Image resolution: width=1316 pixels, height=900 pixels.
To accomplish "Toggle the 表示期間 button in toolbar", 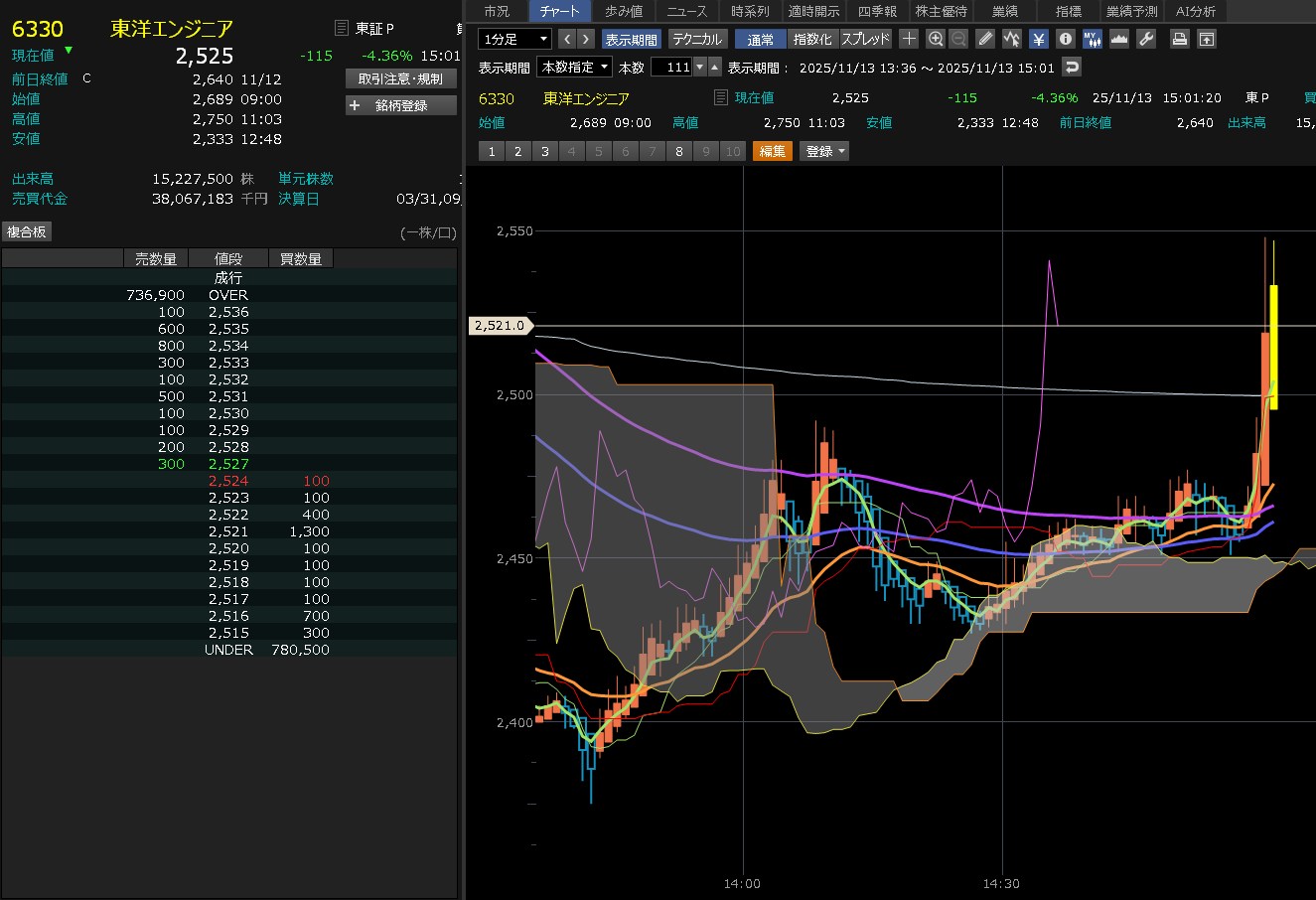I will click(631, 39).
